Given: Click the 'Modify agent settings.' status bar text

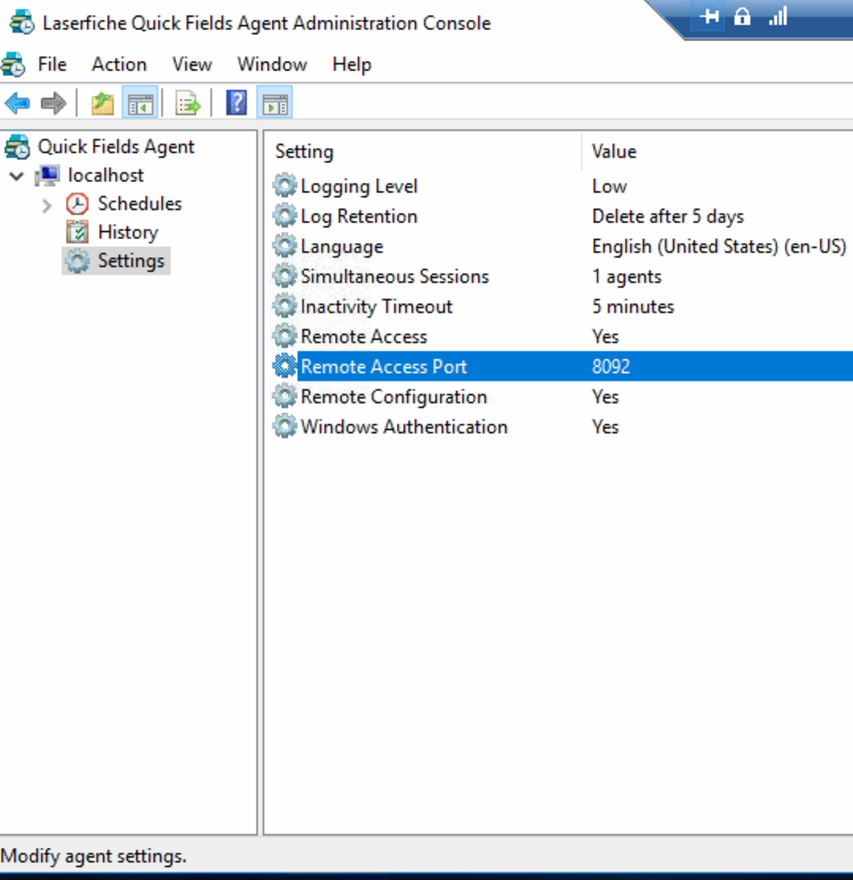Looking at the screenshot, I should (x=93, y=856).
